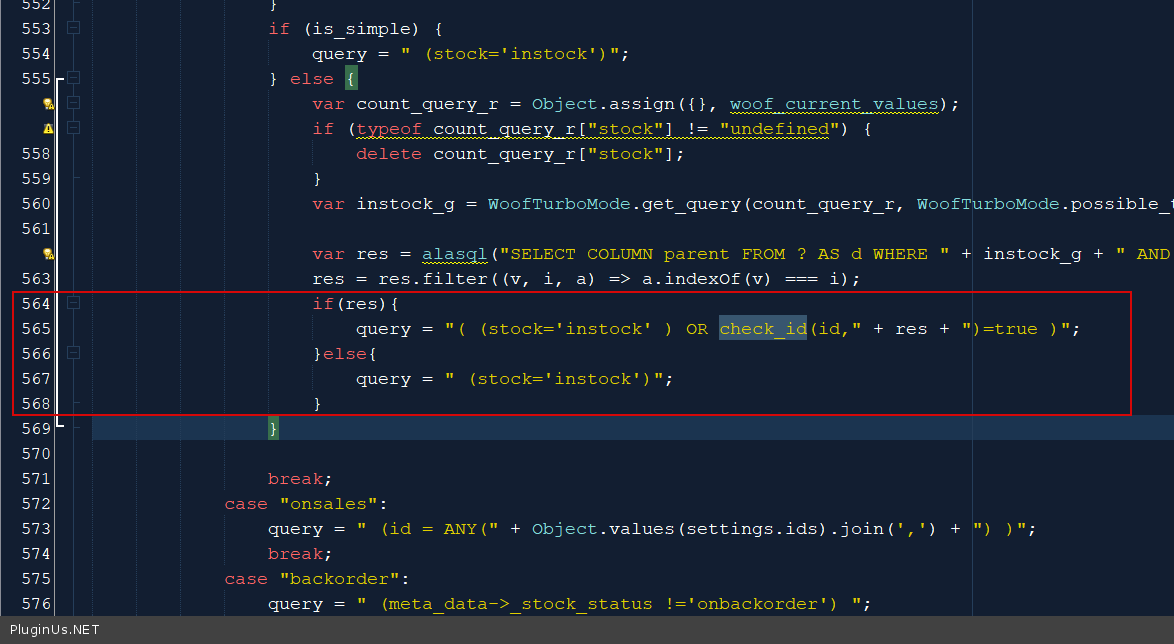Click the break statement on line 574
Image resolution: width=1174 pixels, height=644 pixels.
click(299, 553)
